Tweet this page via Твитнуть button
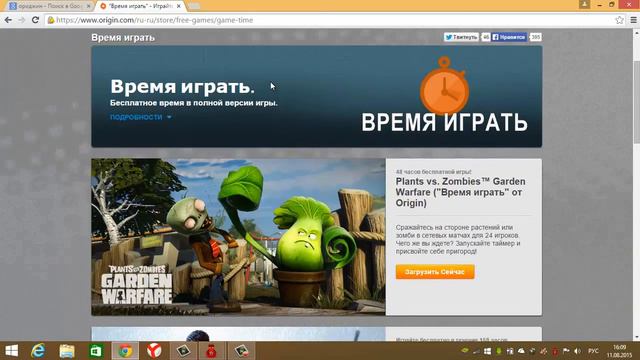 (x=461, y=37)
